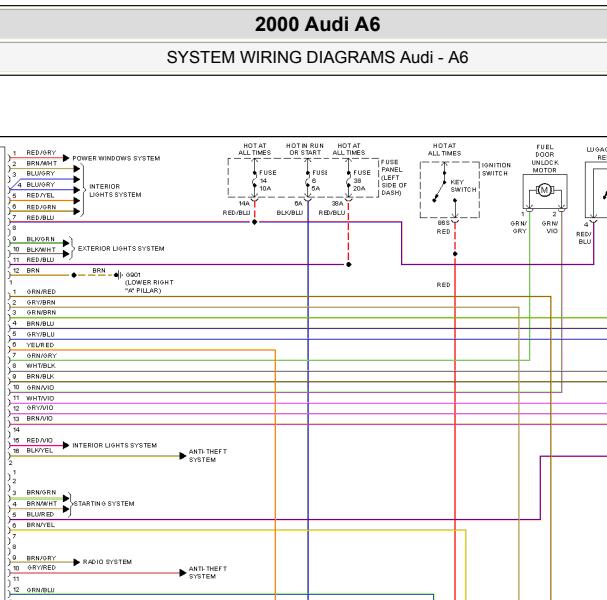
Task: Click the 'BRN/VIO' wire label
Action: pyautogui.click(x=39, y=419)
